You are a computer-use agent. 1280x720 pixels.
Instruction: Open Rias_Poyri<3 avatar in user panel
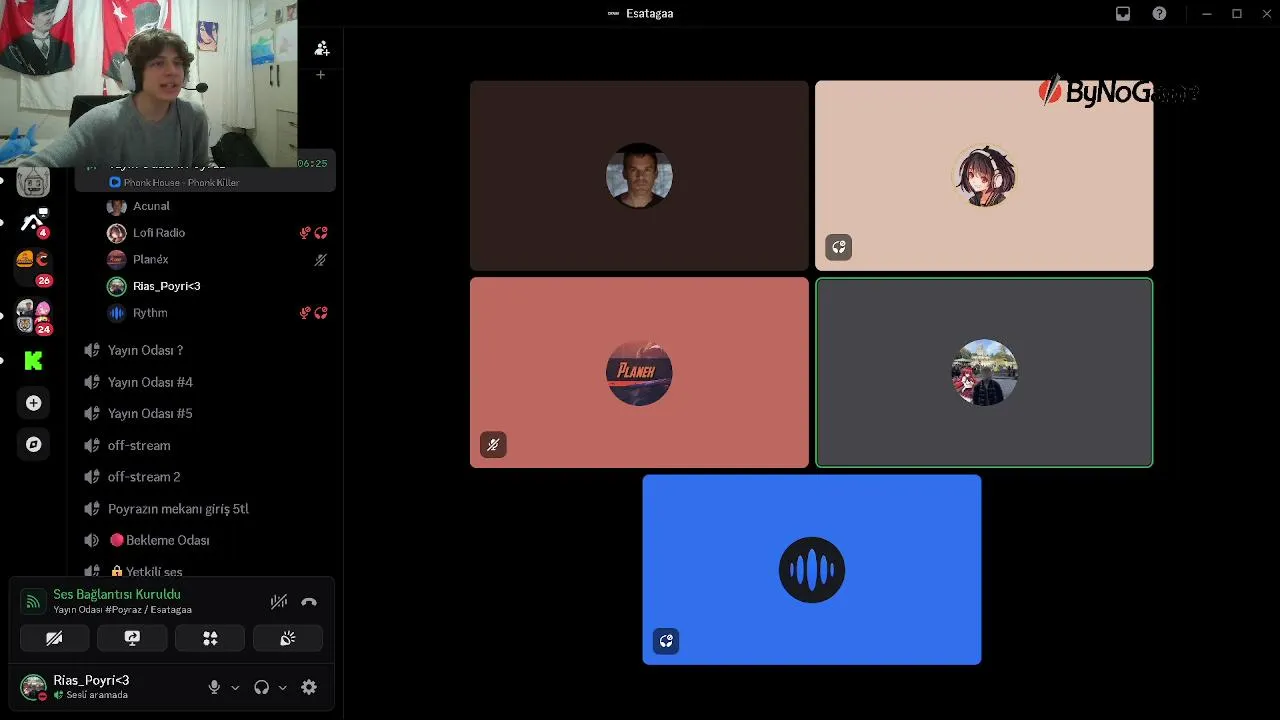click(x=33, y=687)
